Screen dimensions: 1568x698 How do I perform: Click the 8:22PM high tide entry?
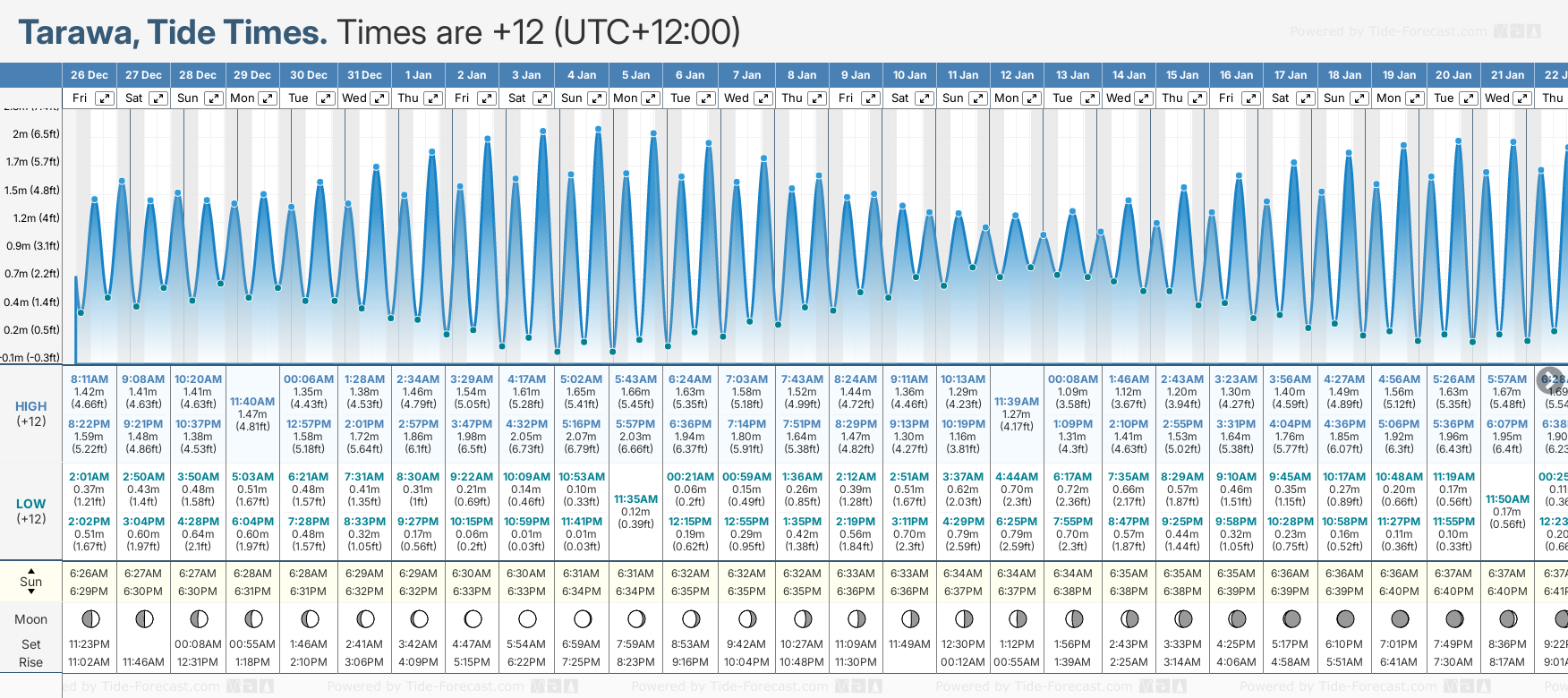(x=89, y=424)
